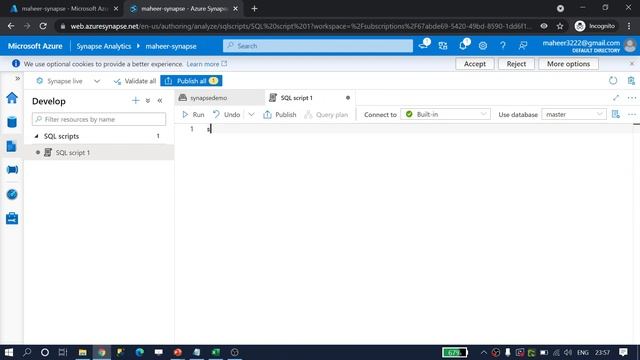Open the Home hub in sidebar
Image resolution: width=640 pixels, height=360 pixels.
[12, 98]
